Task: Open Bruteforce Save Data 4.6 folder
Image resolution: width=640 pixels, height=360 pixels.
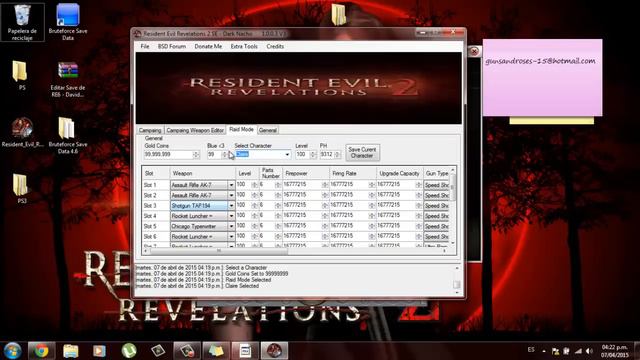Action: coord(68,136)
